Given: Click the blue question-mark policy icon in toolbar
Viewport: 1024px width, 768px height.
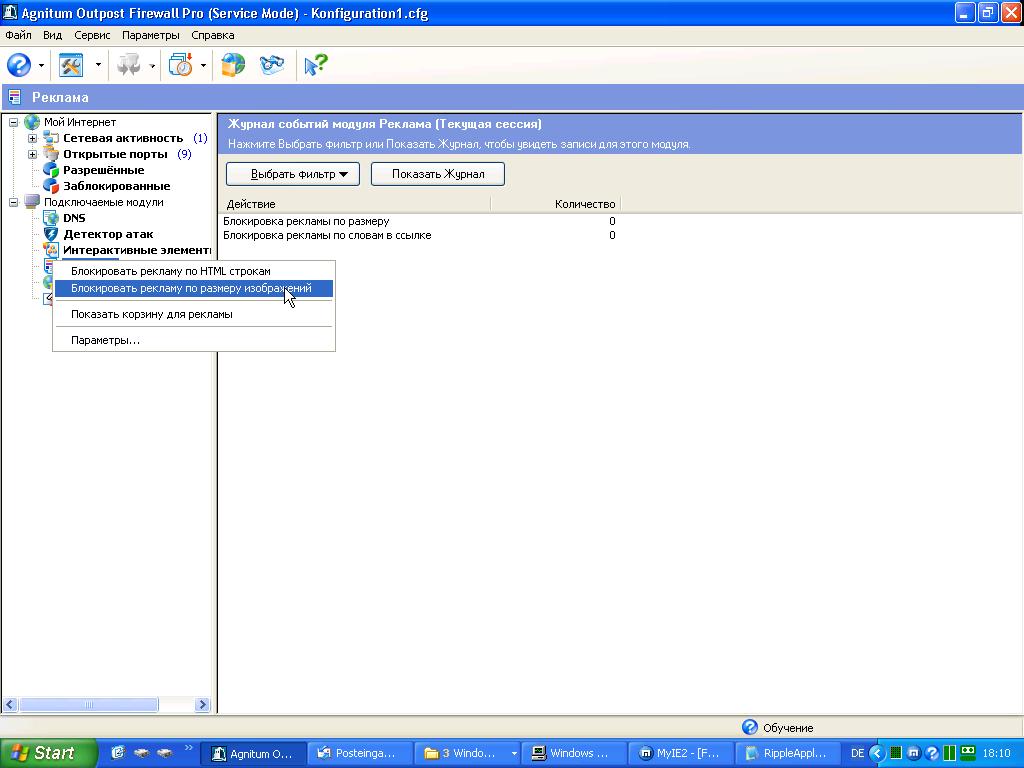Looking at the screenshot, I should click(19, 65).
